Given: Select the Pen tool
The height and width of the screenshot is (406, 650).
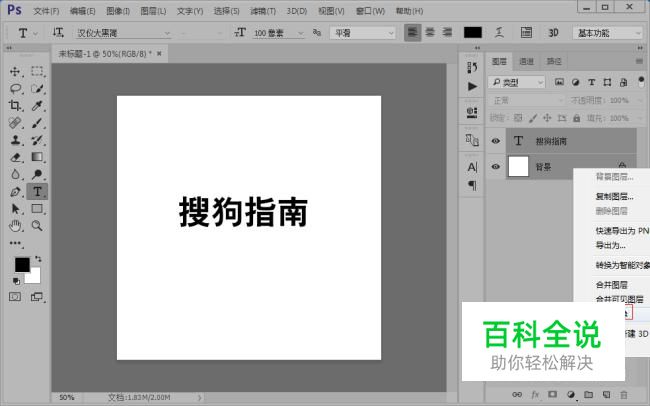Looking at the screenshot, I should click(15, 192).
